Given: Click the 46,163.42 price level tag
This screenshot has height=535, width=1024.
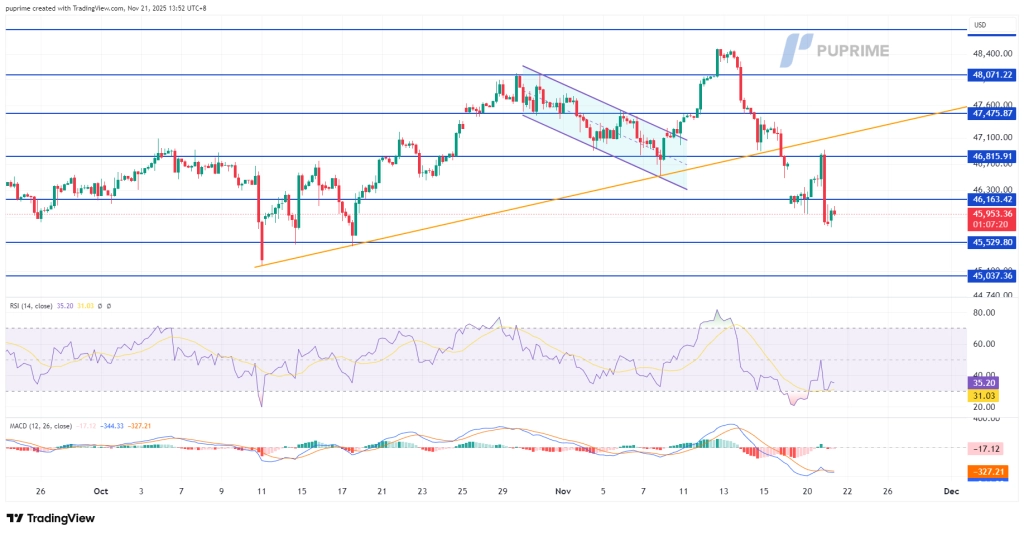Looking at the screenshot, I should (x=991, y=200).
